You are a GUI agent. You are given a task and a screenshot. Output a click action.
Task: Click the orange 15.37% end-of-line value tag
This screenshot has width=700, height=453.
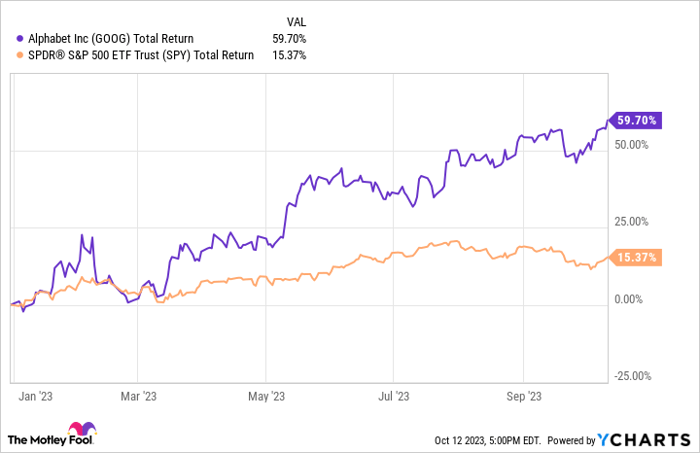[632, 257]
